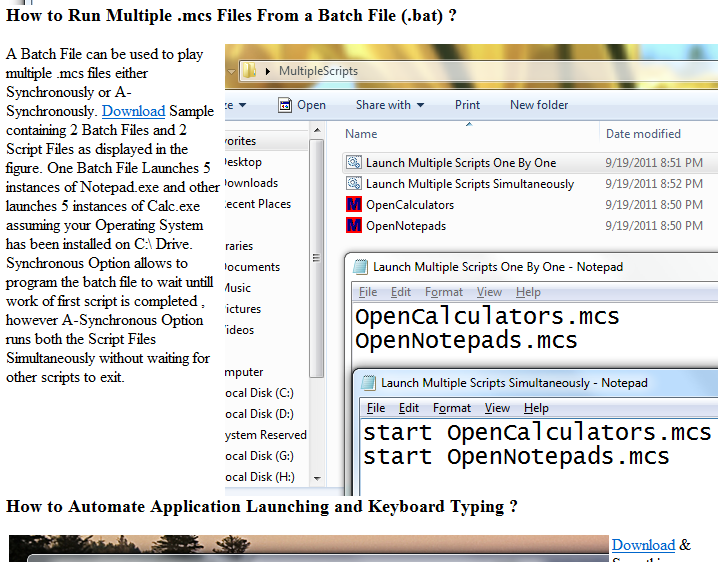Screen dimensions: 720x562
Task: Click the address bar arrow before MultipleScripts
Action: coord(267,71)
